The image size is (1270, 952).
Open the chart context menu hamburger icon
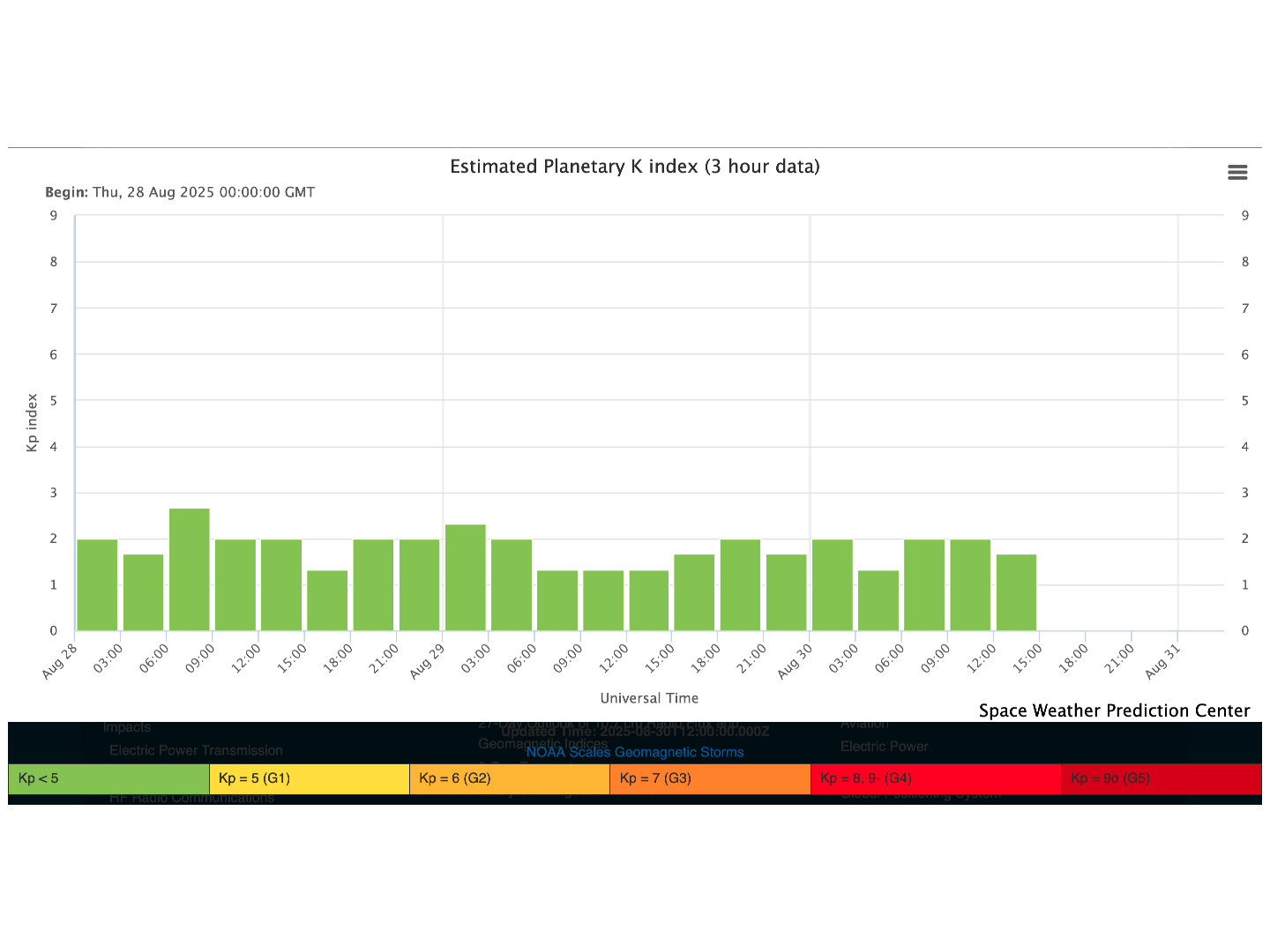(1237, 173)
